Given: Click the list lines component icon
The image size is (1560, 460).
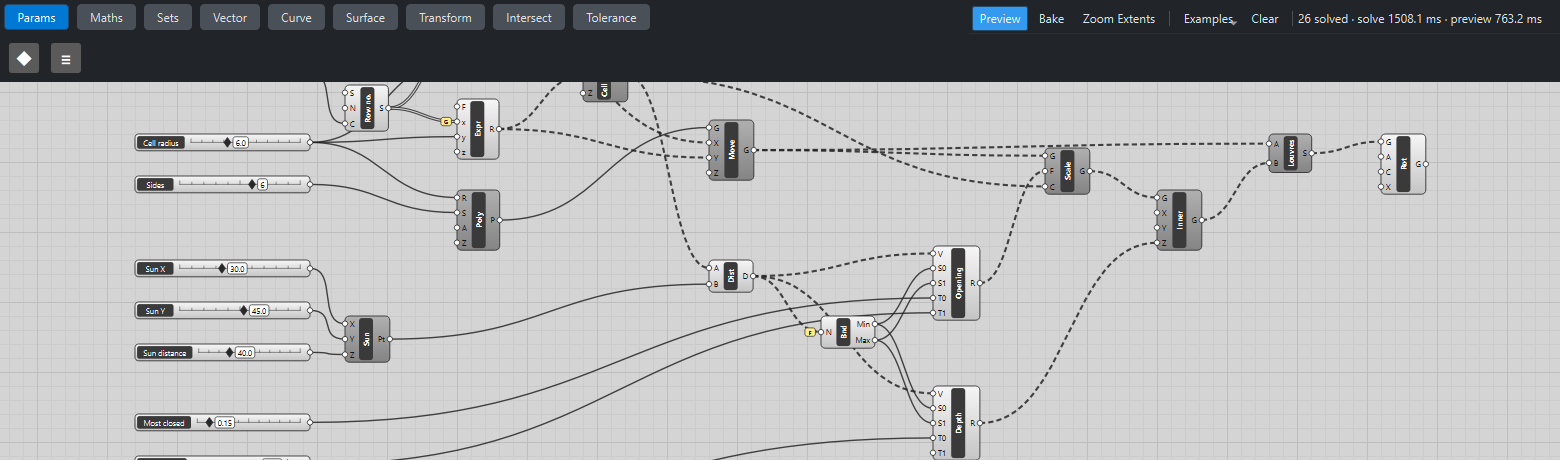Looking at the screenshot, I should 66,58.
